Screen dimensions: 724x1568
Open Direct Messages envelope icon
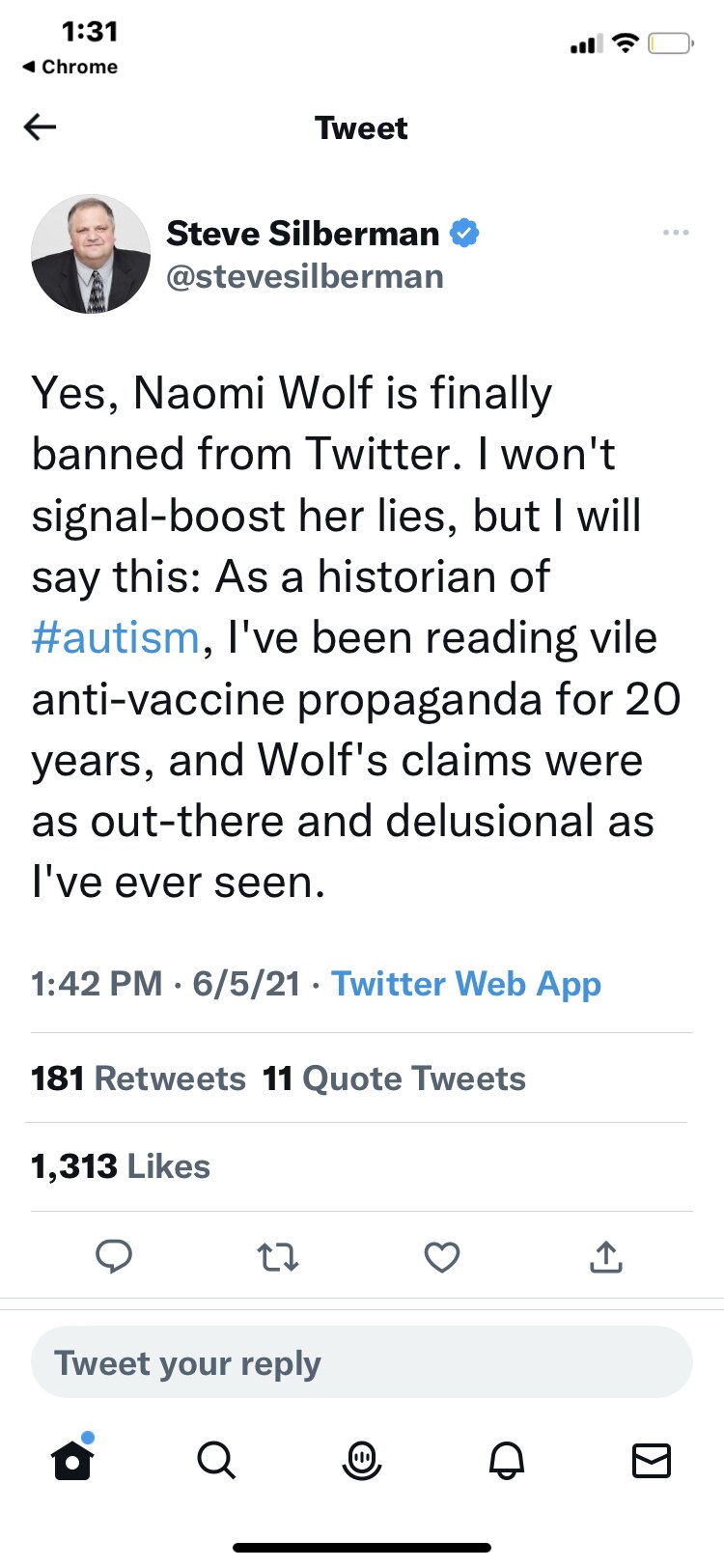click(x=651, y=1461)
